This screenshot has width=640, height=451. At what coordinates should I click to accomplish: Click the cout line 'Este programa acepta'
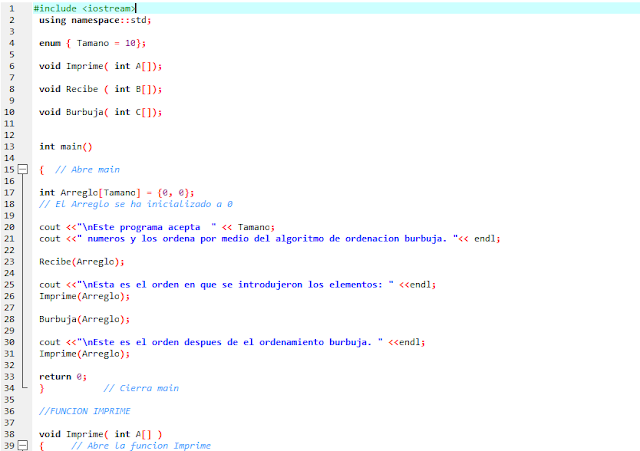pos(157,227)
